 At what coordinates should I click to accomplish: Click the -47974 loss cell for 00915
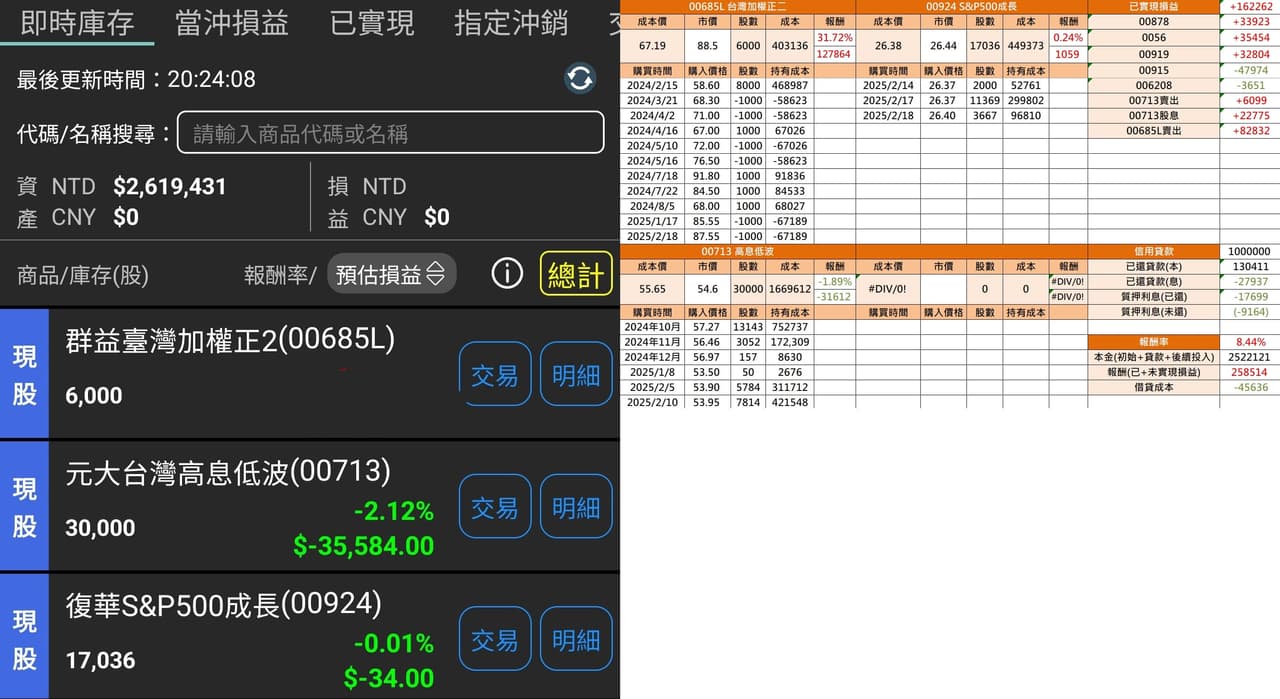1250,70
